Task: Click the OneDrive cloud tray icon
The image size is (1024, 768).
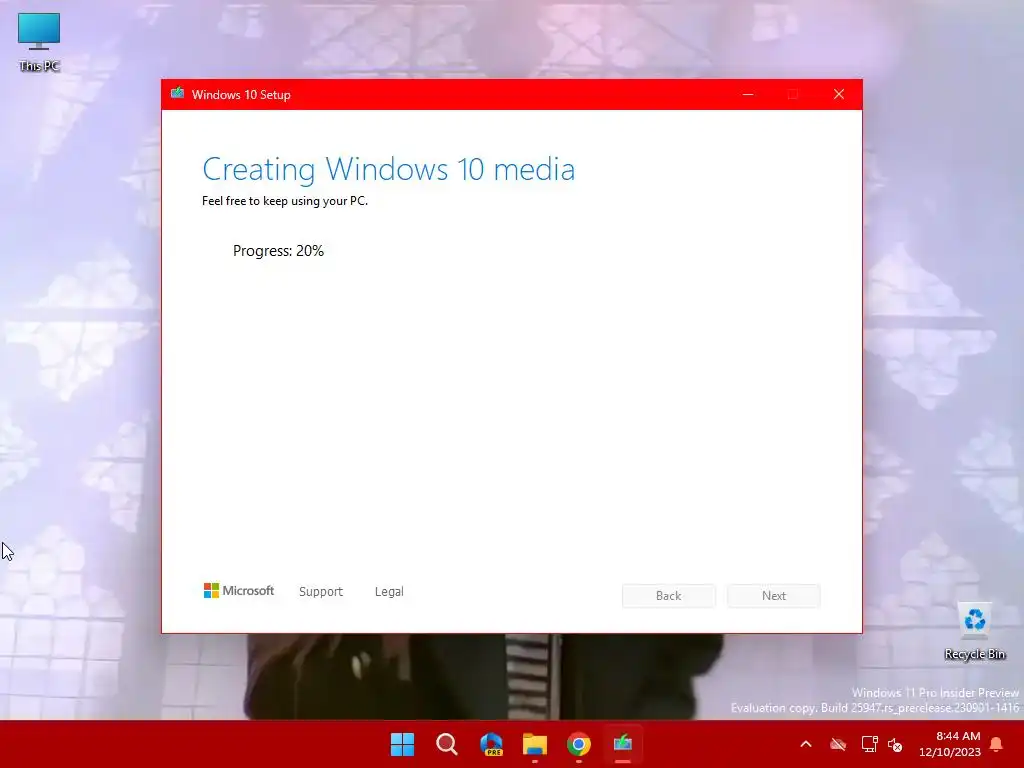Action: tap(838, 744)
